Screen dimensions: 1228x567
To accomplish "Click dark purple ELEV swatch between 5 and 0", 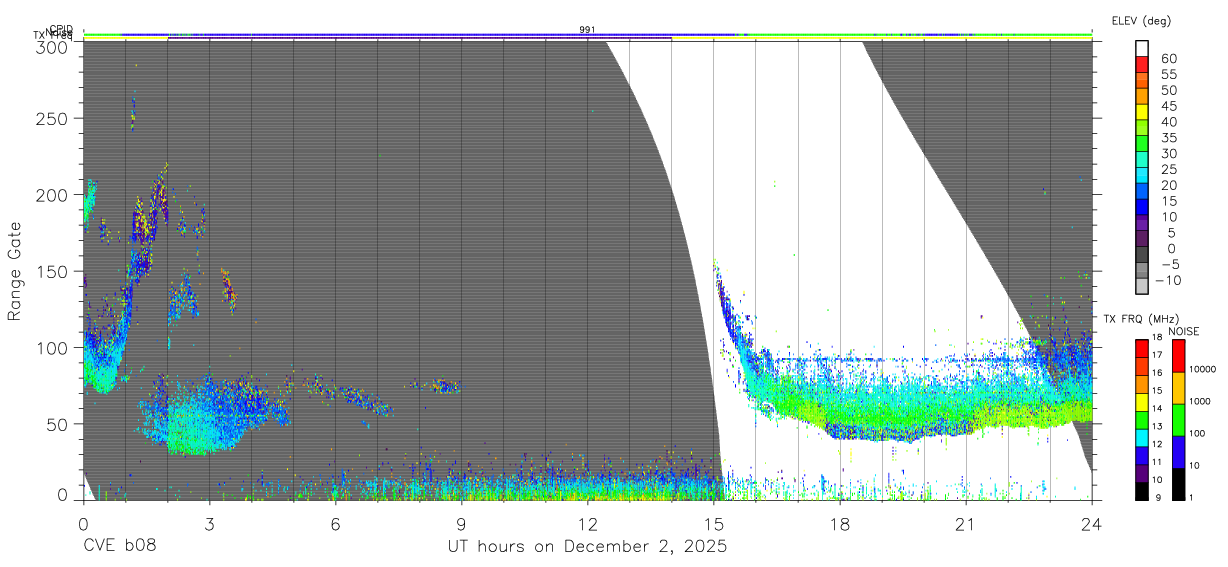I will click(x=1142, y=239).
